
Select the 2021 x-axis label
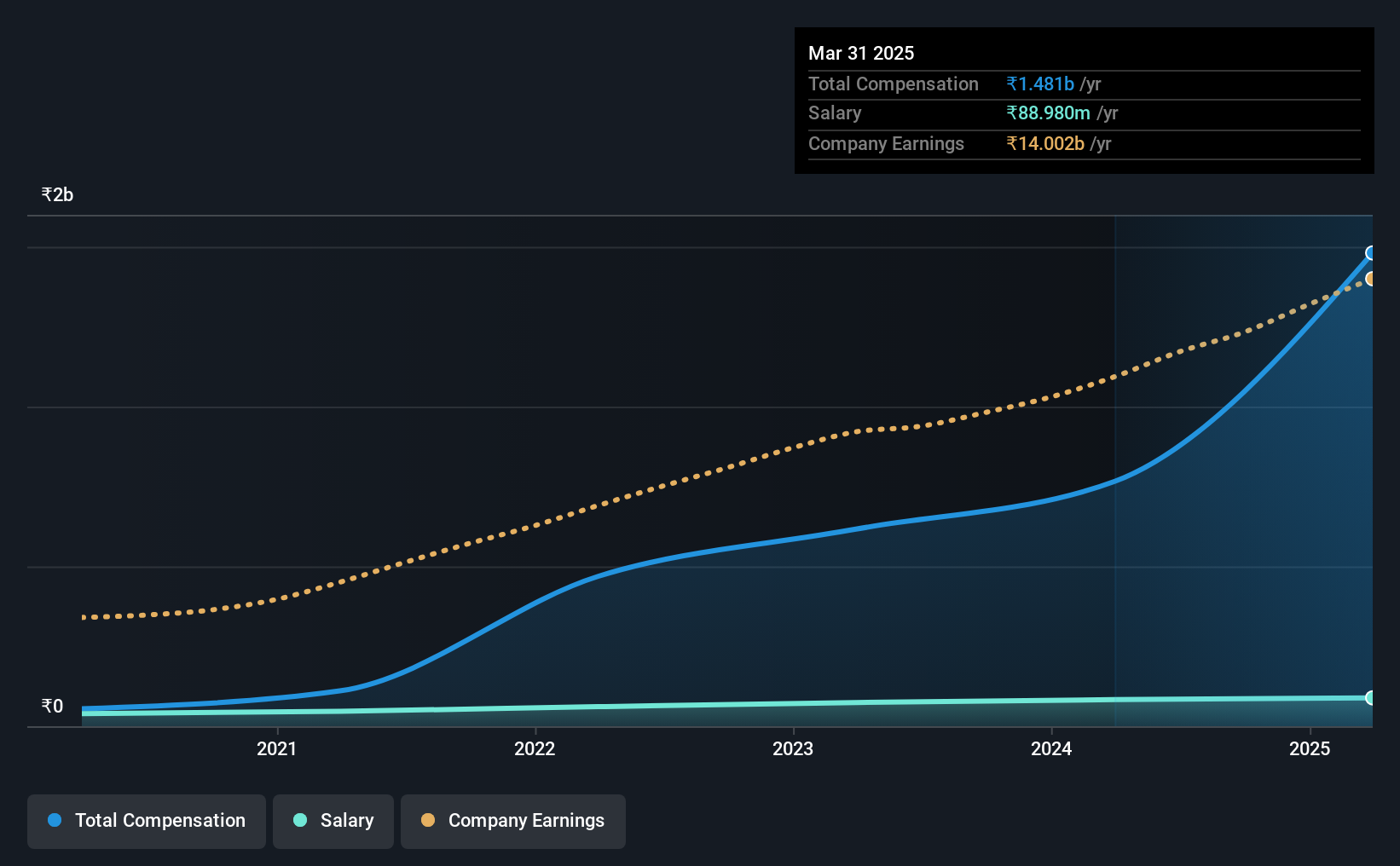[x=277, y=748]
